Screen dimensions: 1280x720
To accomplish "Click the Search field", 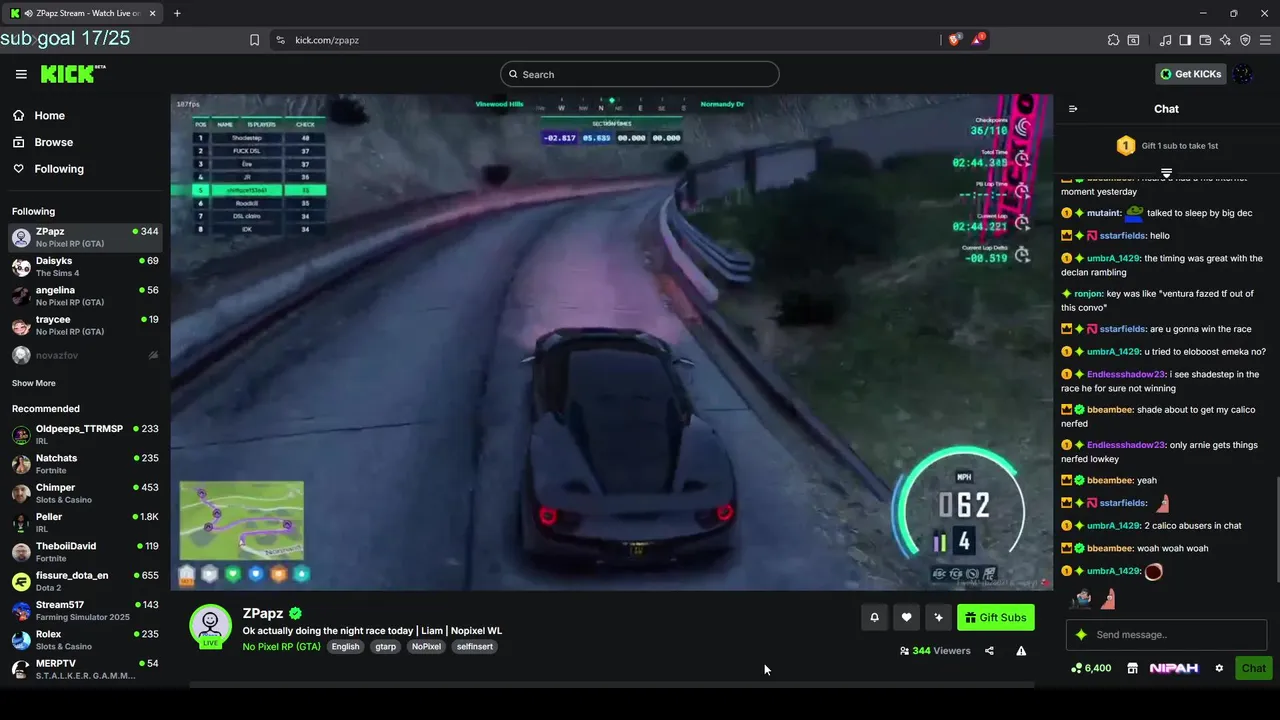I will point(640,74).
